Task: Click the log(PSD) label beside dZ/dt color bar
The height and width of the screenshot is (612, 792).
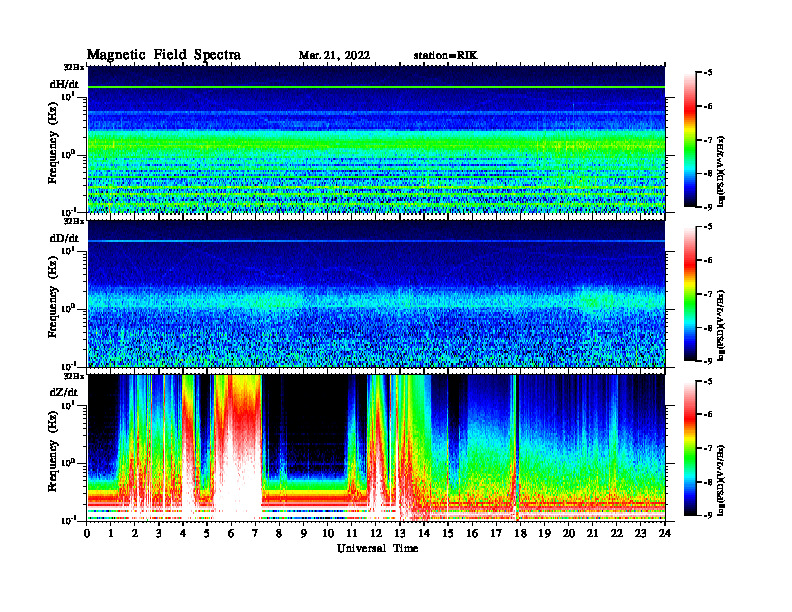Action: pos(721,479)
